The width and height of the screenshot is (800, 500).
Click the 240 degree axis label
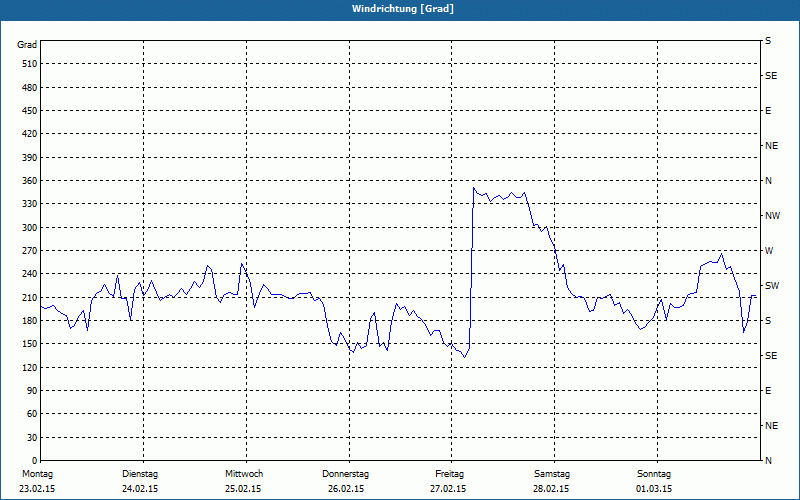click(x=30, y=274)
